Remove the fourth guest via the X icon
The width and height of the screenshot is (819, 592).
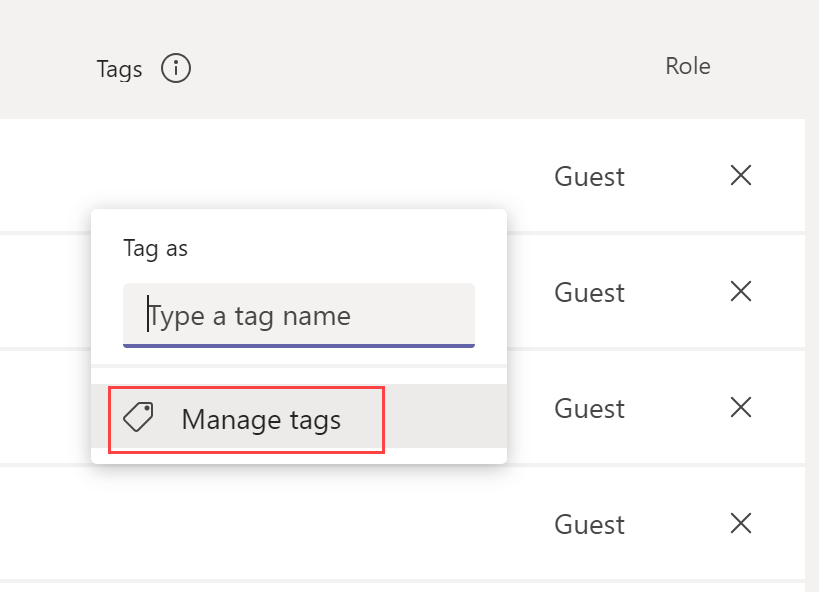741,524
